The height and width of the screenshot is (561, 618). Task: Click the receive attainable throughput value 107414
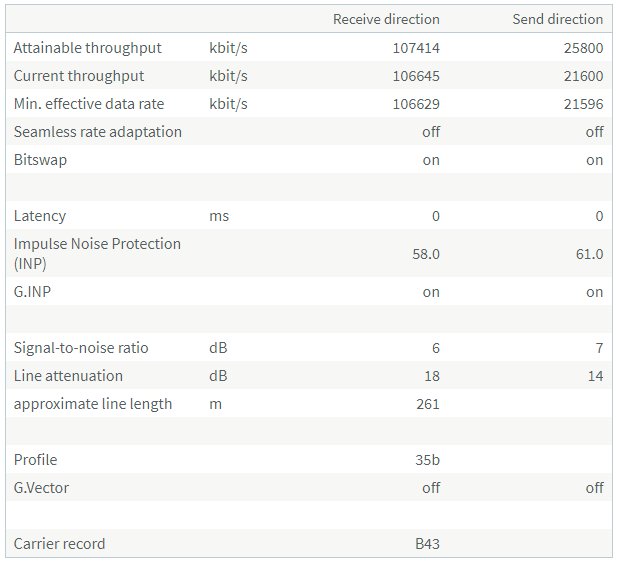(416, 48)
